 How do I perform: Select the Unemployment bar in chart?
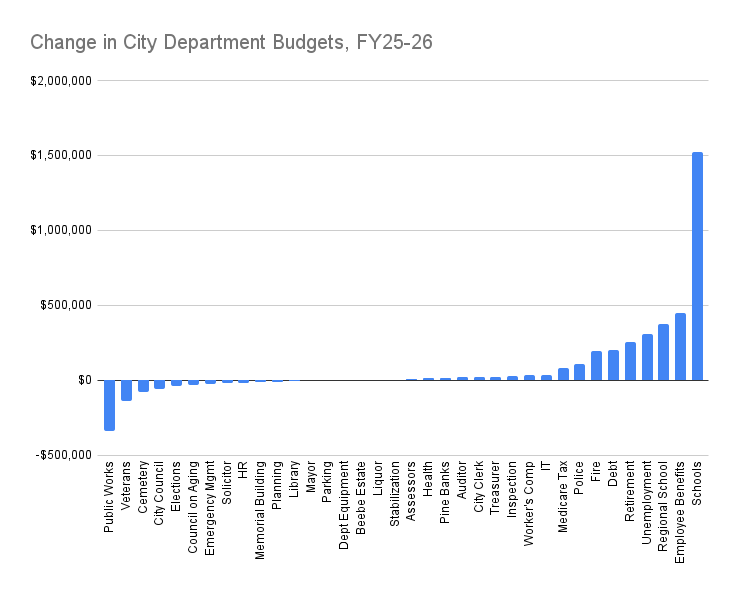647,357
